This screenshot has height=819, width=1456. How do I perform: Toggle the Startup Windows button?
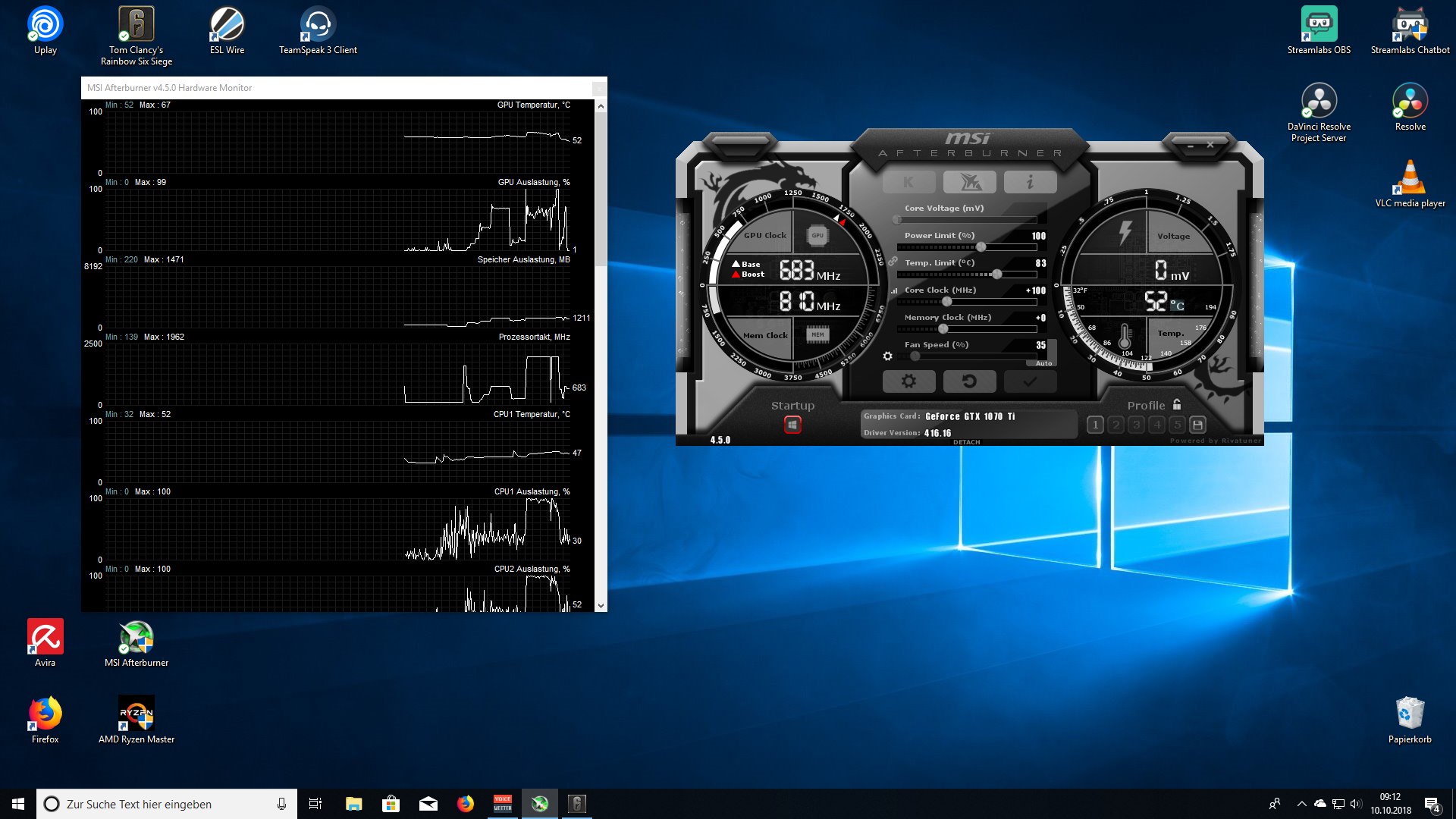pos(792,425)
